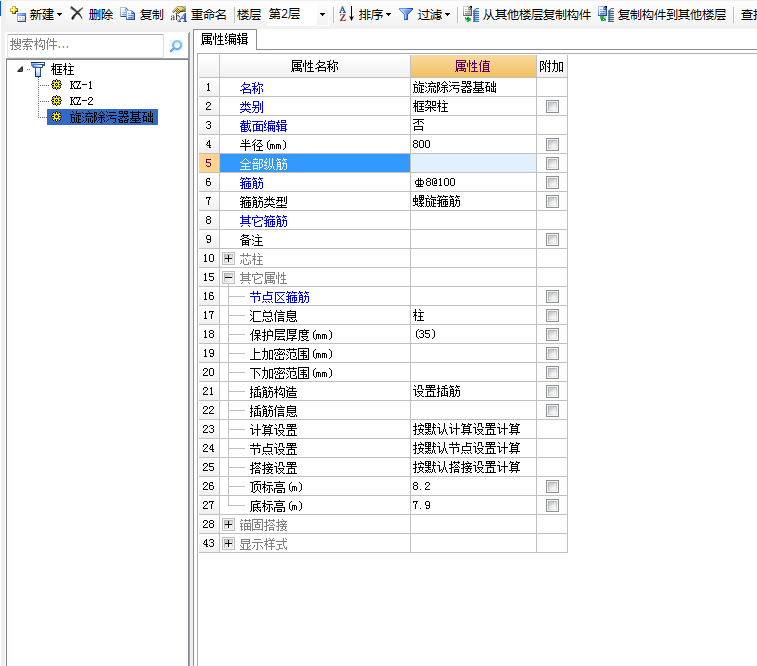Click the 节点区箍筋 property link
The width and height of the screenshot is (757, 666).
coord(280,297)
